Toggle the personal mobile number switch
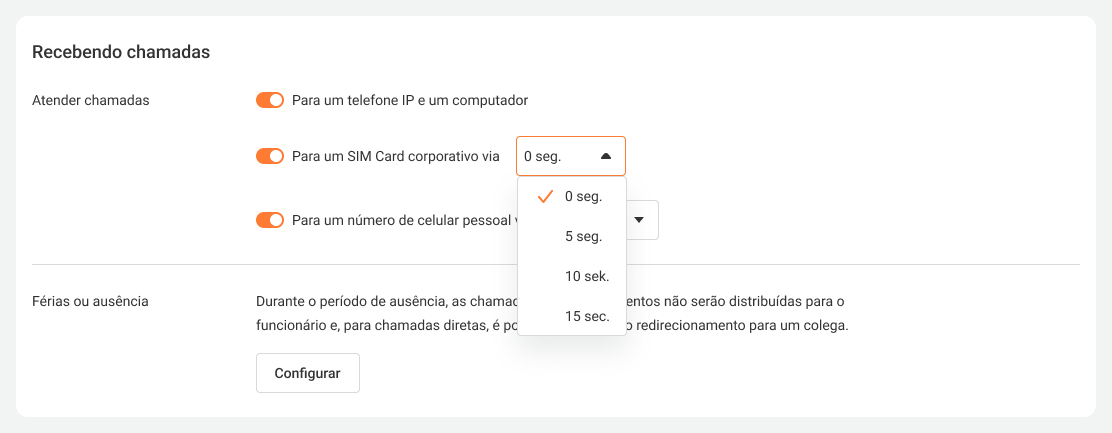1112x433 pixels. (x=270, y=220)
